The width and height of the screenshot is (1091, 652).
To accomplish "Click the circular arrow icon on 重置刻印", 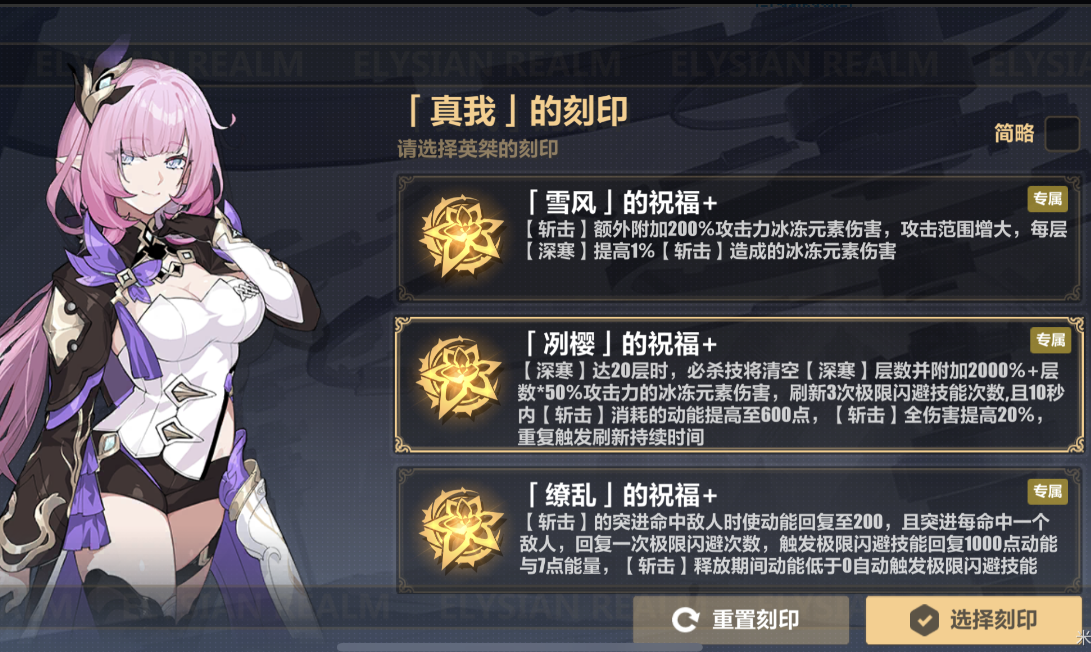I will click(x=685, y=619).
